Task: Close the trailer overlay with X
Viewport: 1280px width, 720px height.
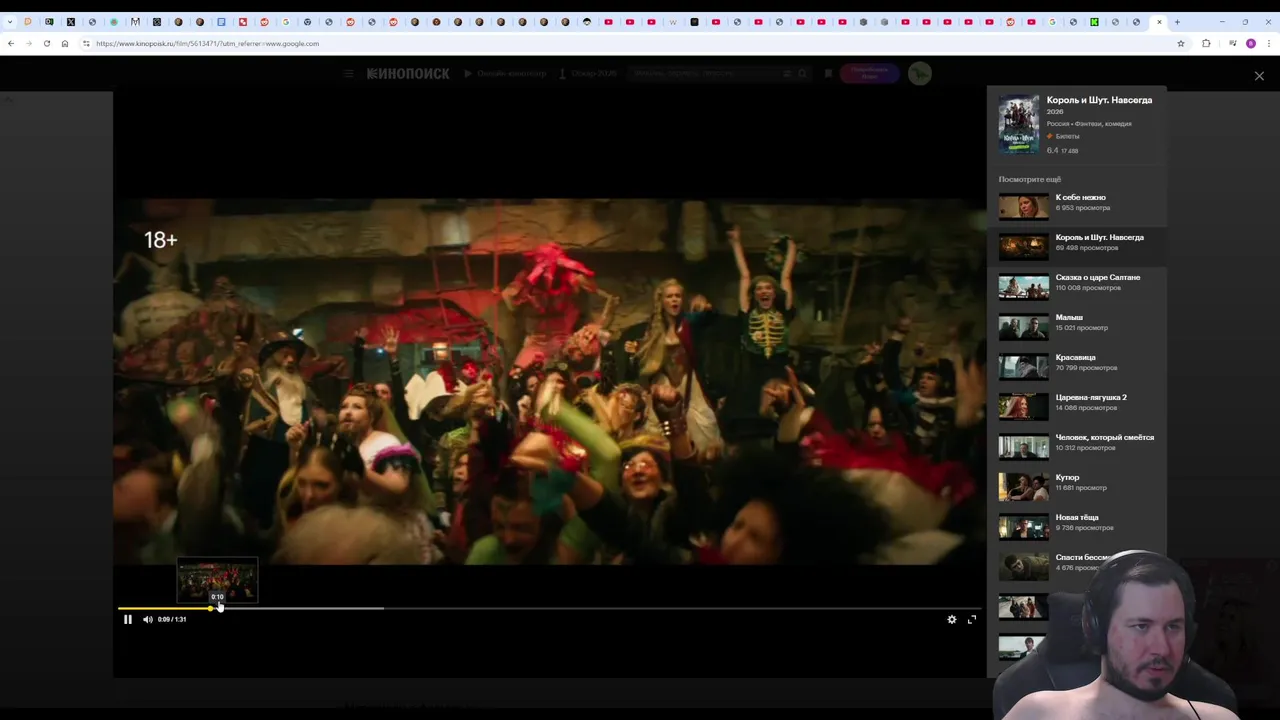Action: click(x=1259, y=76)
